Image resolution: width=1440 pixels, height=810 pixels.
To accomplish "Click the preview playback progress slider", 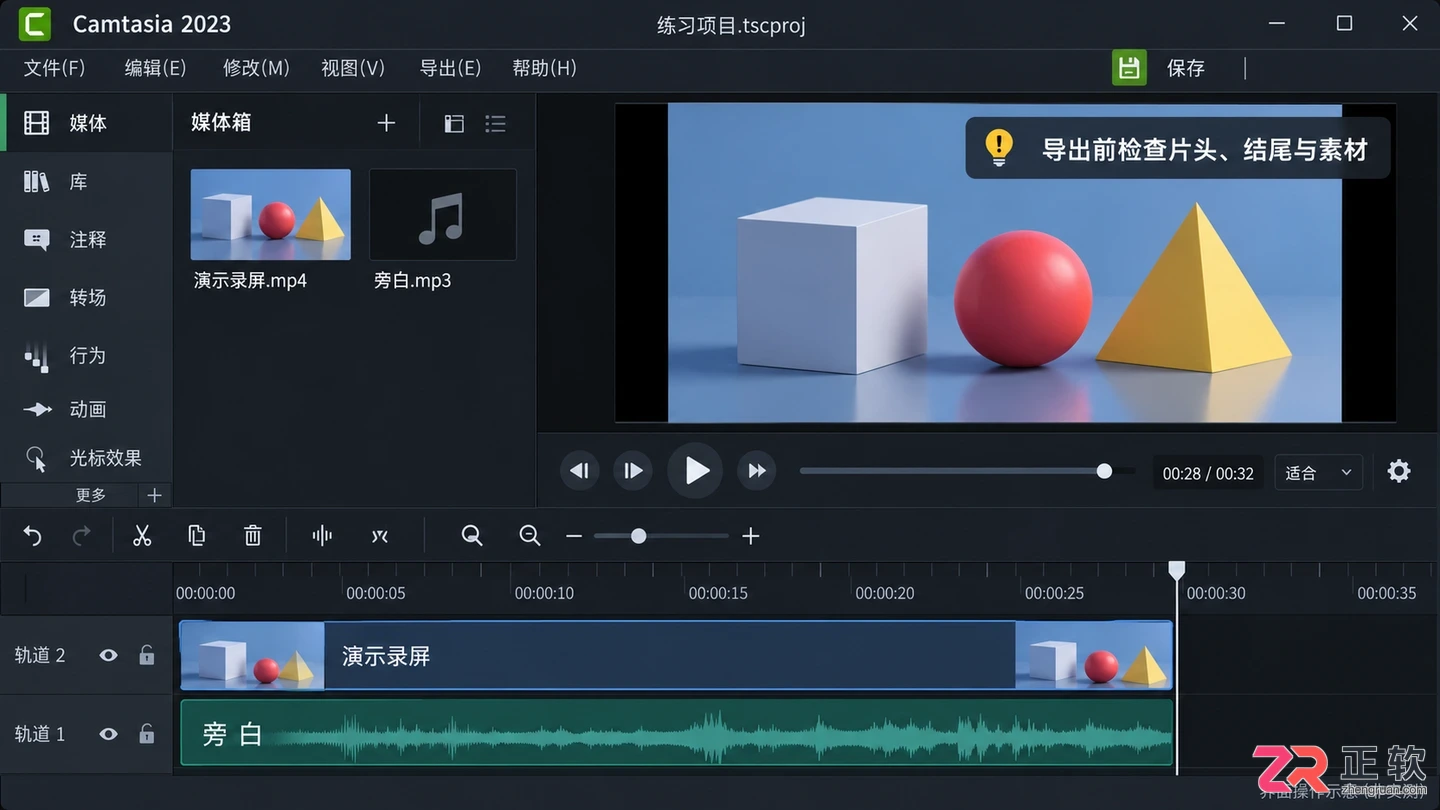I will (x=967, y=471).
